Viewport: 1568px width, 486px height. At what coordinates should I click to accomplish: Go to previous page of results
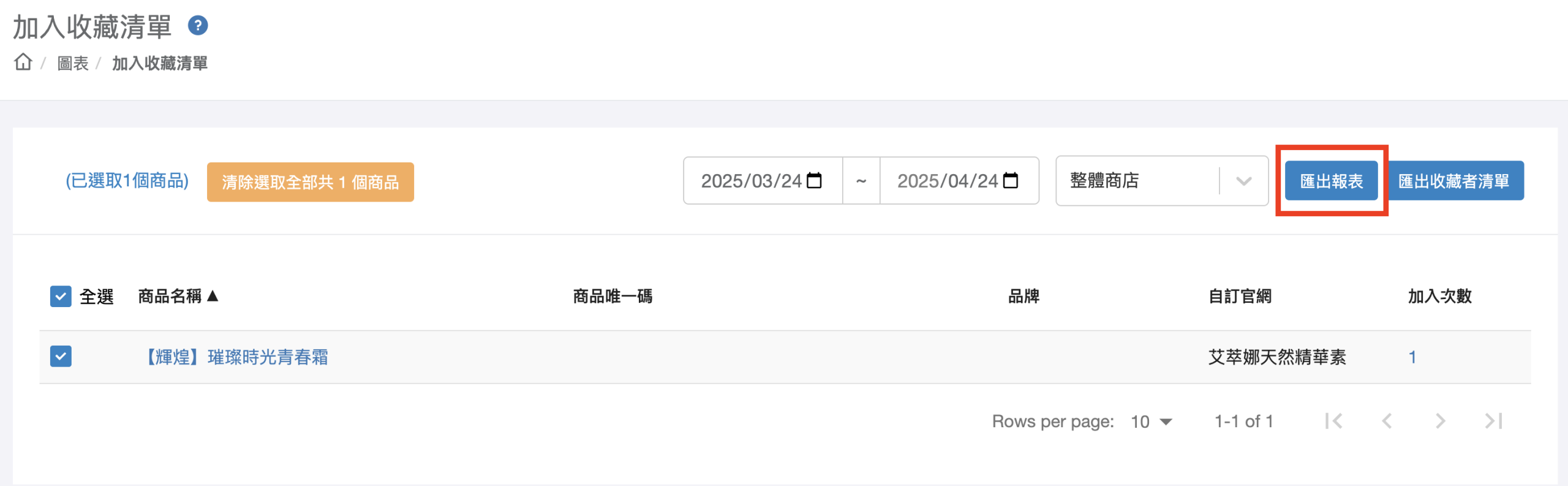pyautogui.click(x=1387, y=421)
